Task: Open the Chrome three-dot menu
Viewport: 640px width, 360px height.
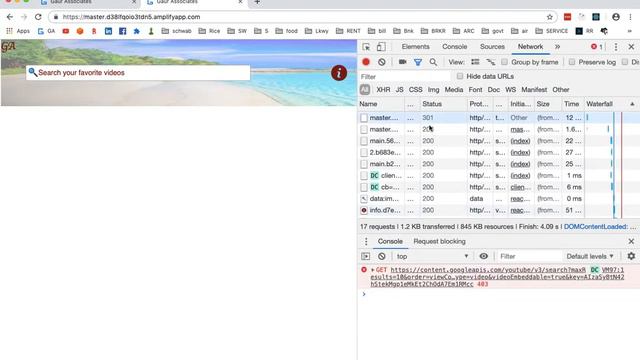Action: coord(630,17)
